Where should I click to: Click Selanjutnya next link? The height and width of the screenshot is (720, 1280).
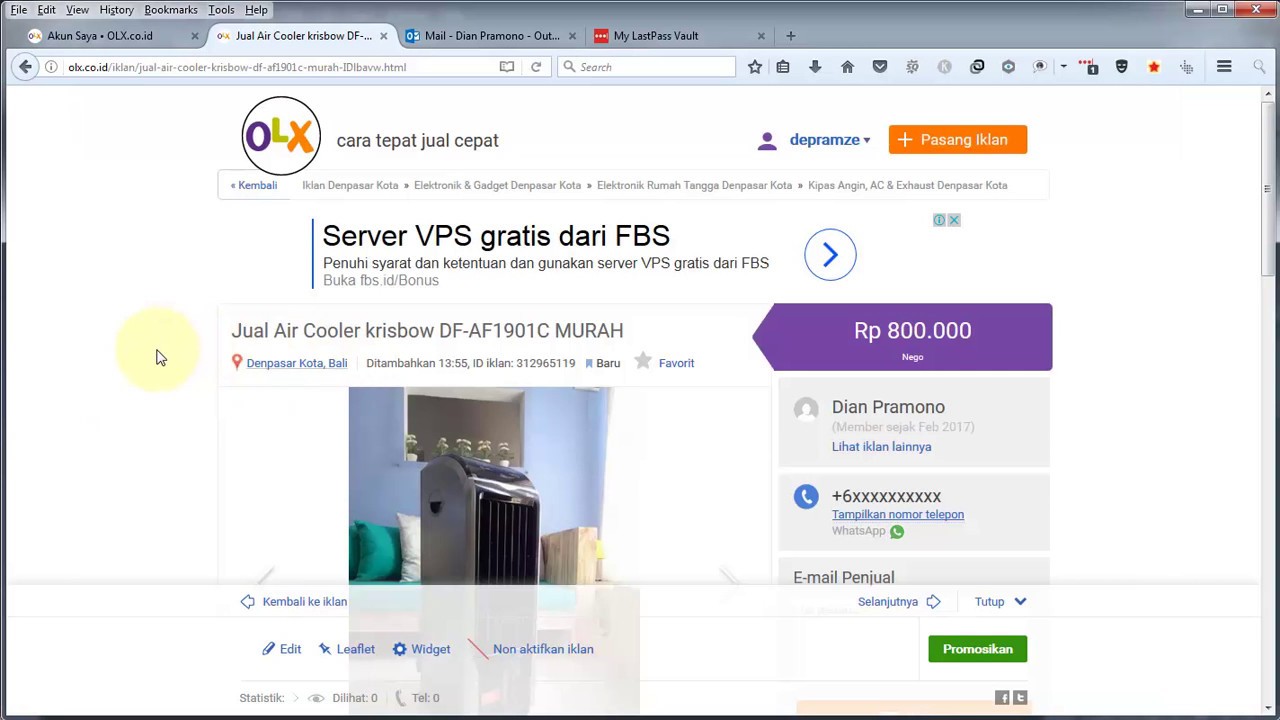[x=899, y=601]
